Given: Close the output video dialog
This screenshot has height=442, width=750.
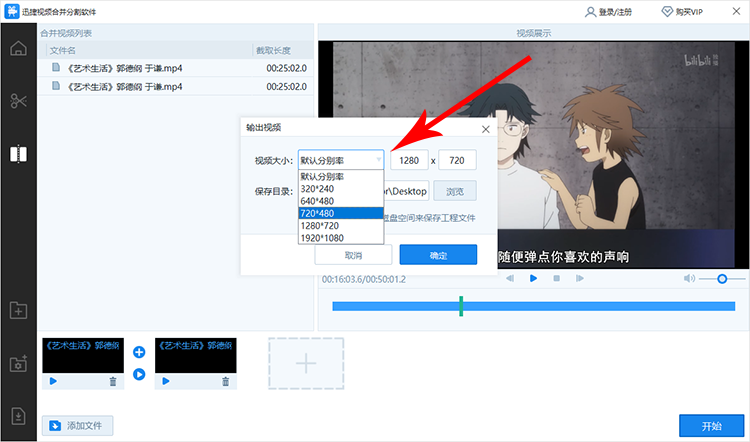Looking at the screenshot, I should pyautogui.click(x=485, y=129).
